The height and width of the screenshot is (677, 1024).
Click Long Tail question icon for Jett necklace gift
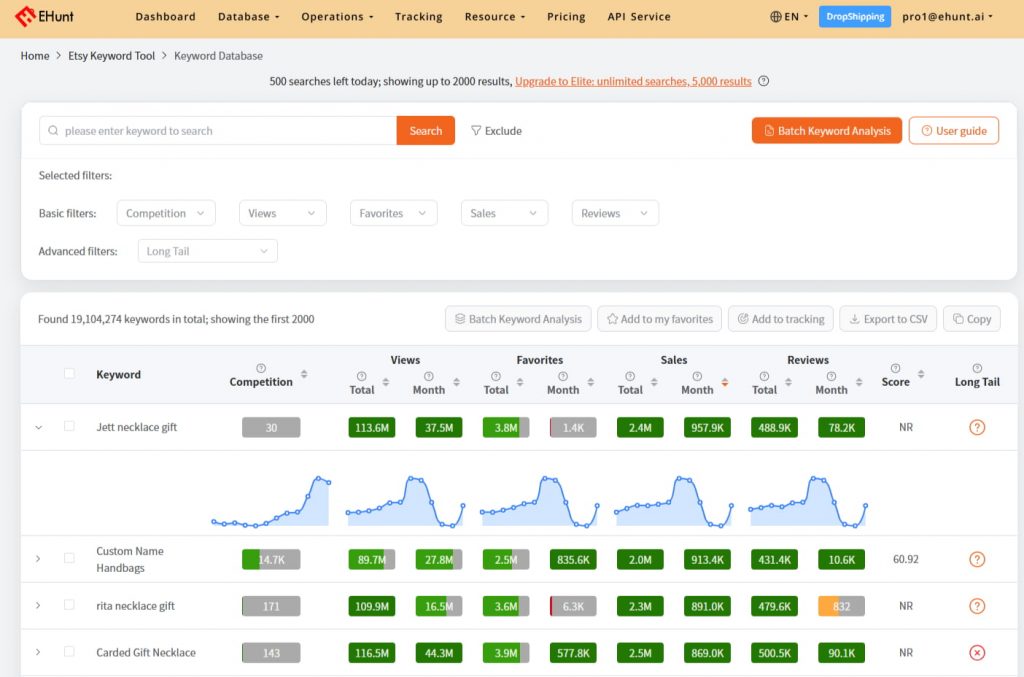click(977, 428)
